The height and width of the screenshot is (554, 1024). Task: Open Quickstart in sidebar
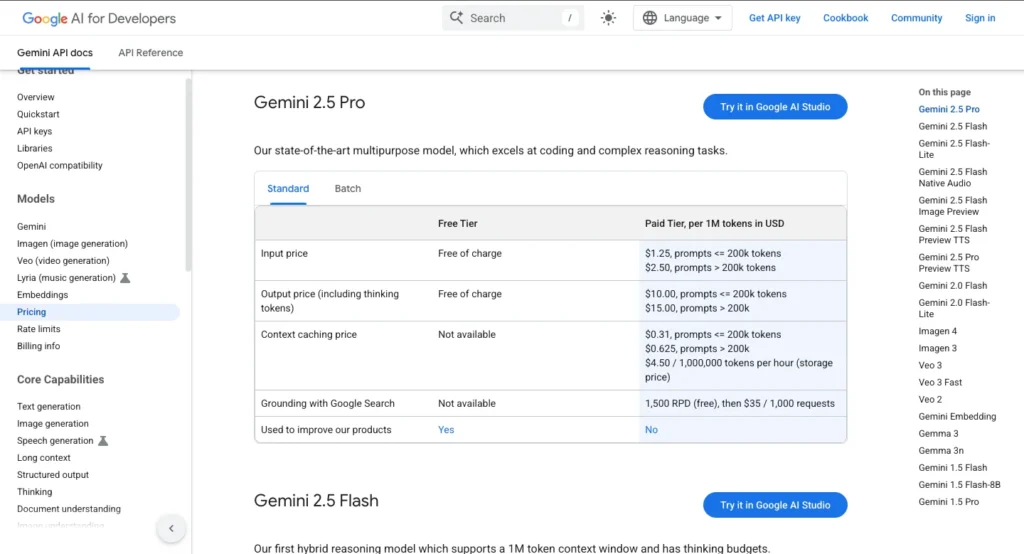pyautogui.click(x=38, y=114)
